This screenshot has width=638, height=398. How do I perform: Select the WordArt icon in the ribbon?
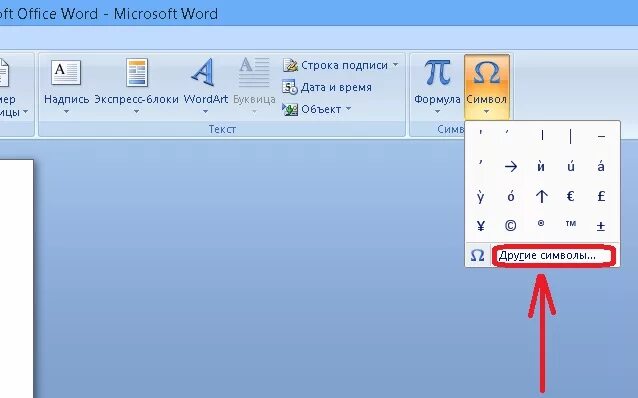point(203,72)
